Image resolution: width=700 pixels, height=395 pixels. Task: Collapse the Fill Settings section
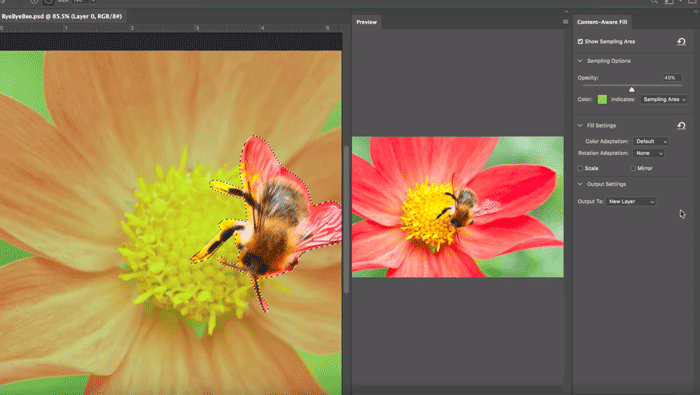pyautogui.click(x=580, y=125)
